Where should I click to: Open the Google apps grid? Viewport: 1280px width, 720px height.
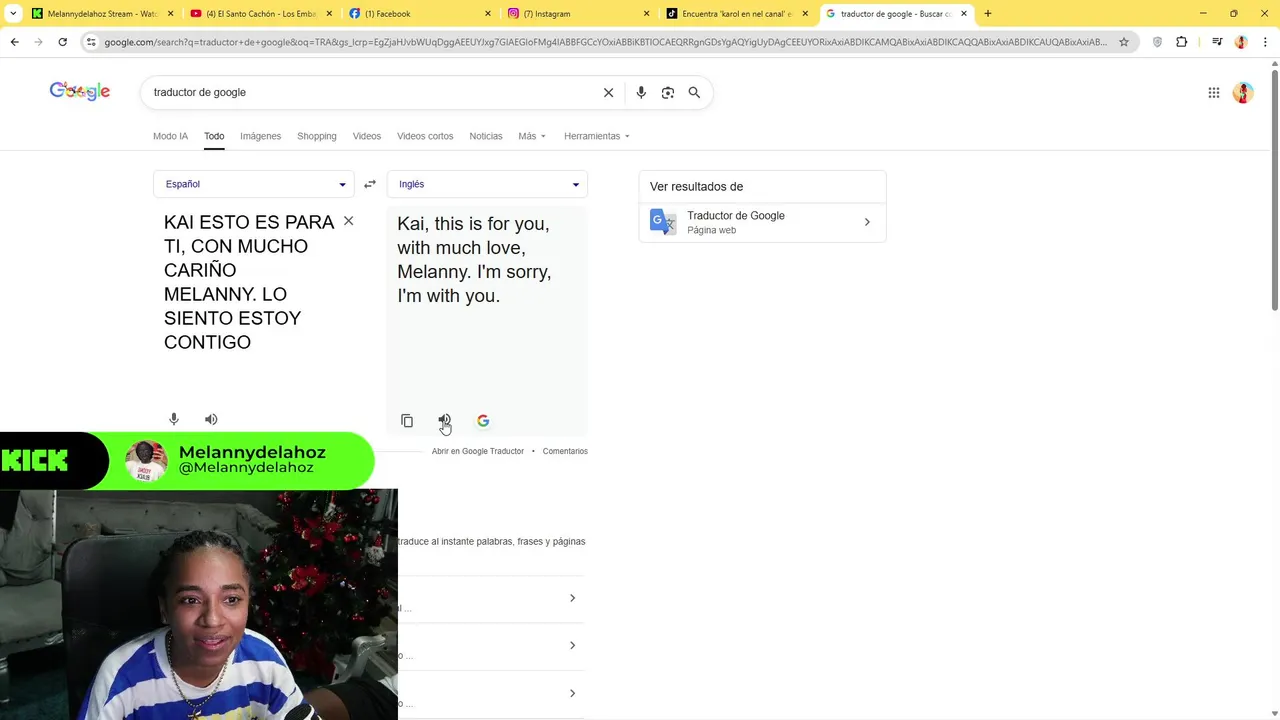1213,93
